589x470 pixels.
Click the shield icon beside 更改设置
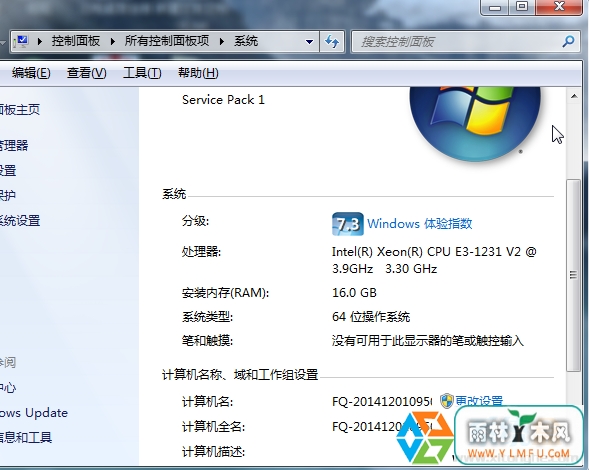pos(447,401)
